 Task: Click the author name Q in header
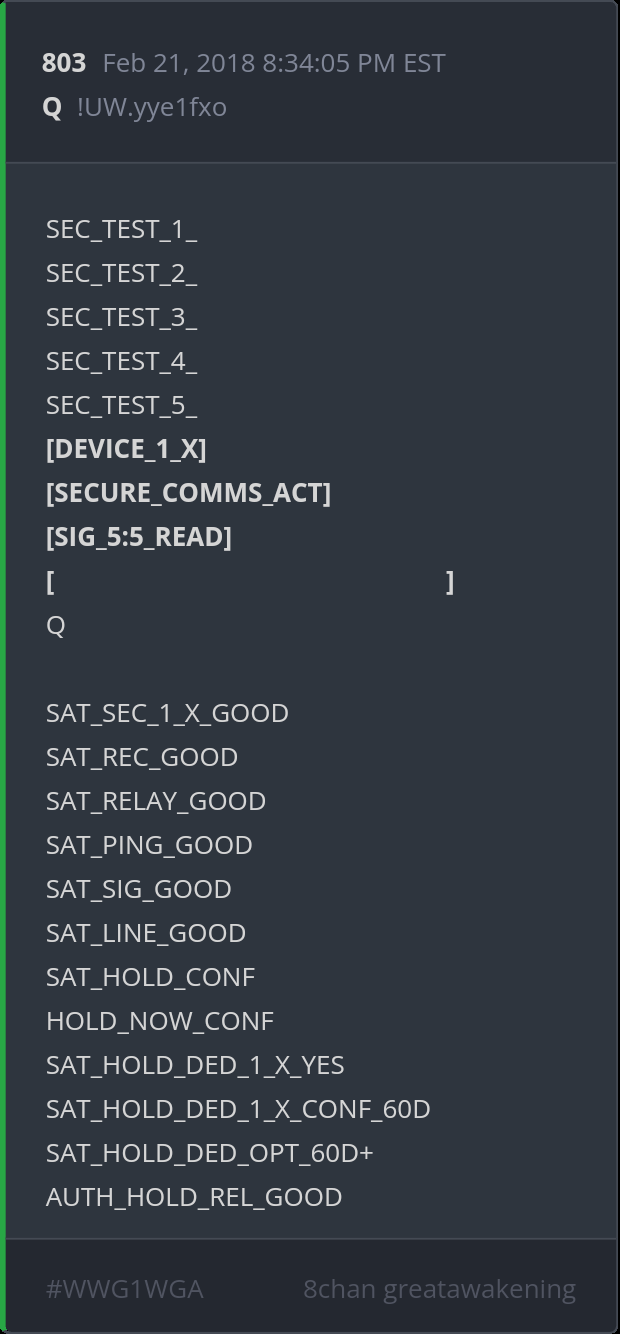click(52, 107)
